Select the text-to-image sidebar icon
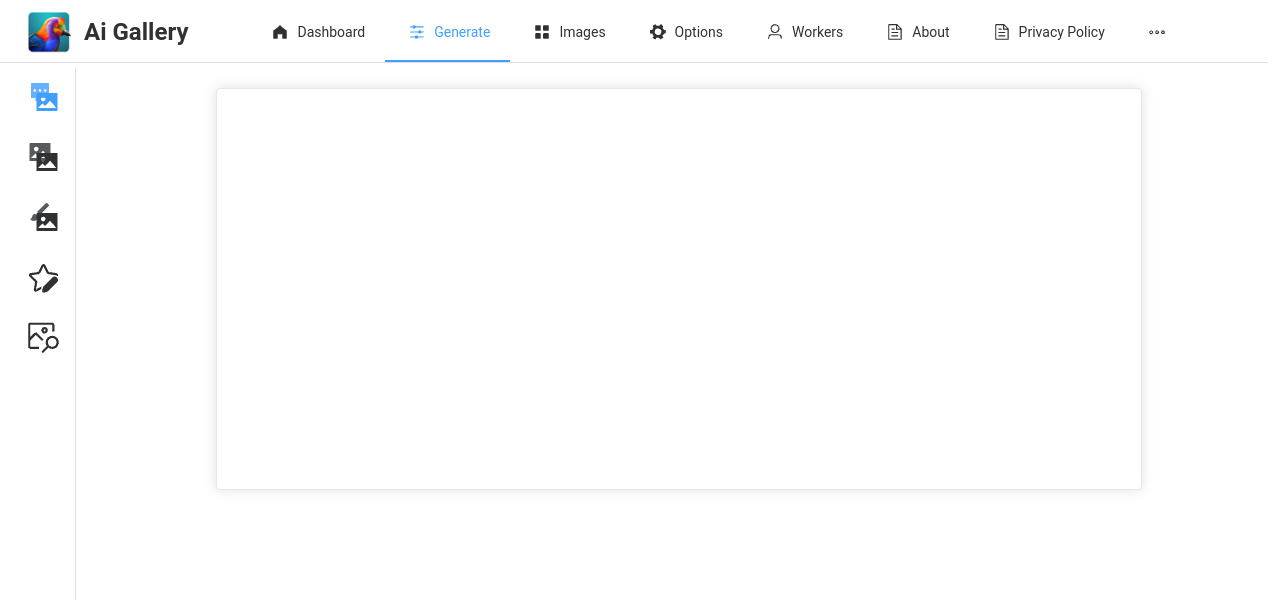Screen dimensions: 1280x600 (44, 97)
